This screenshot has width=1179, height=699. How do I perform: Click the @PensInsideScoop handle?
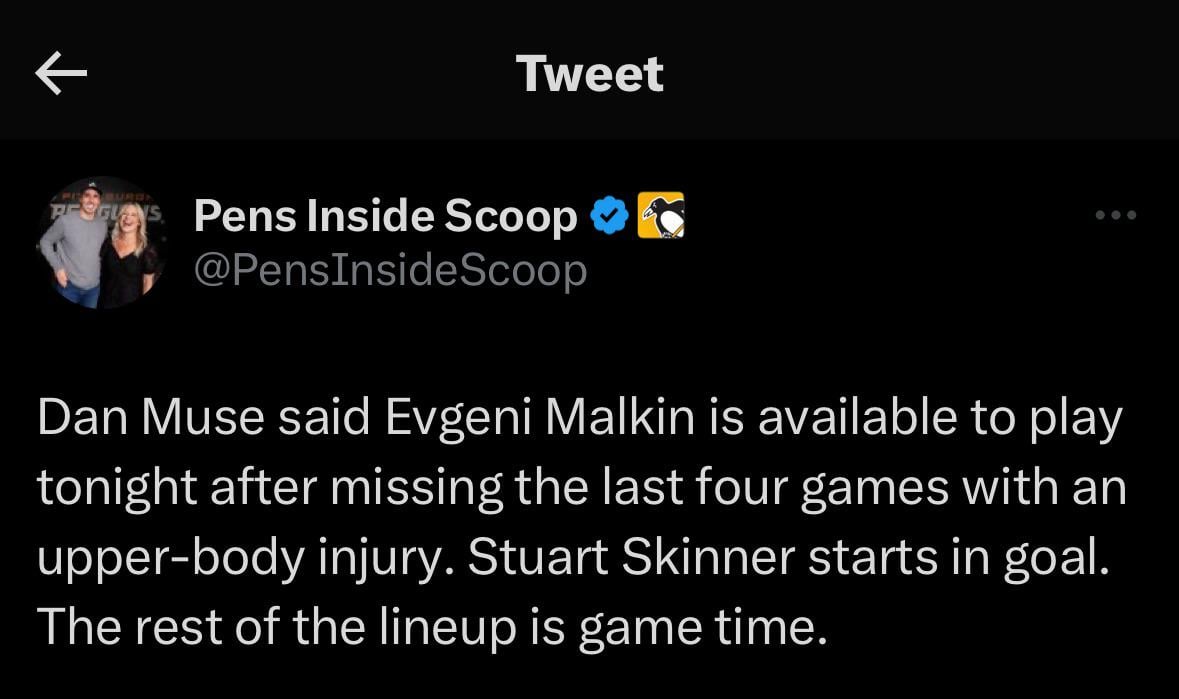coord(390,269)
